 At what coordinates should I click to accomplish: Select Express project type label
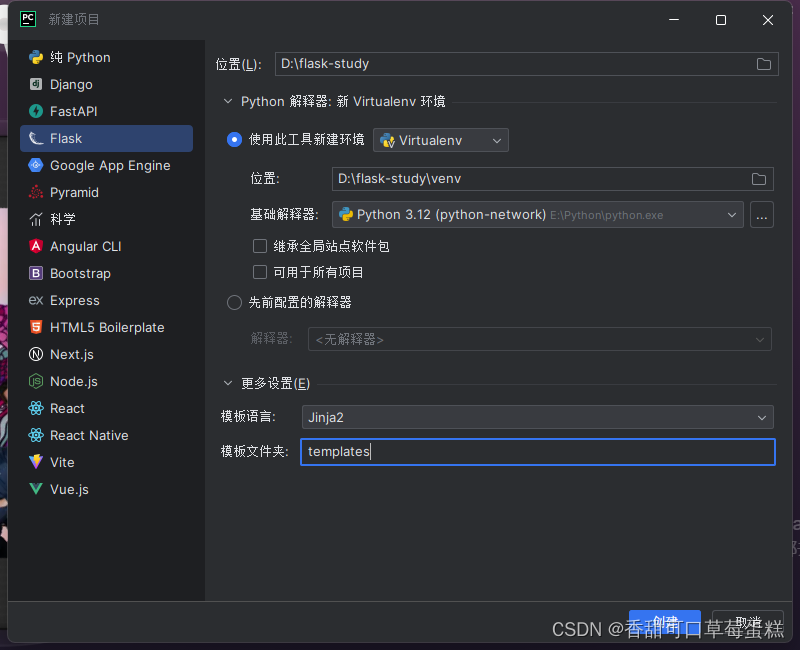[74, 301]
